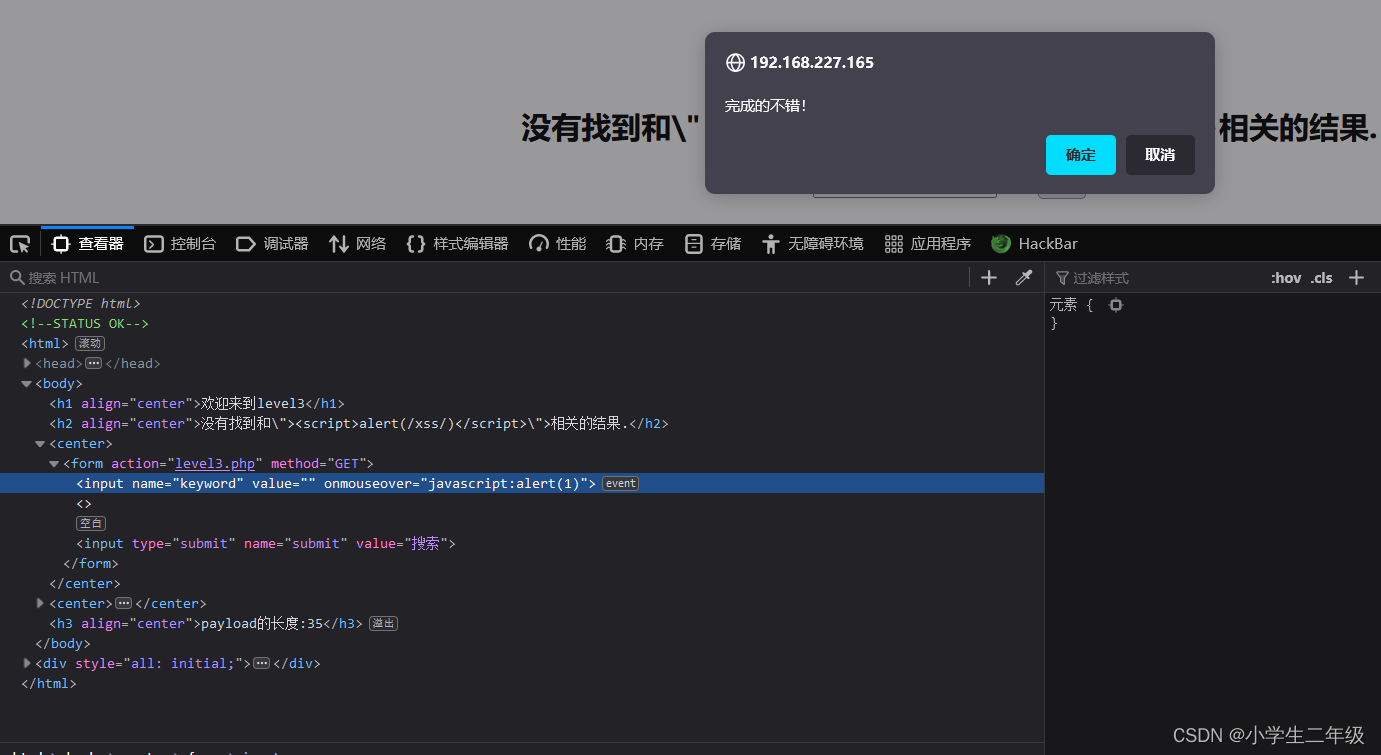Open the 内存 memory tab
The image size is (1381, 755).
click(635, 243)
